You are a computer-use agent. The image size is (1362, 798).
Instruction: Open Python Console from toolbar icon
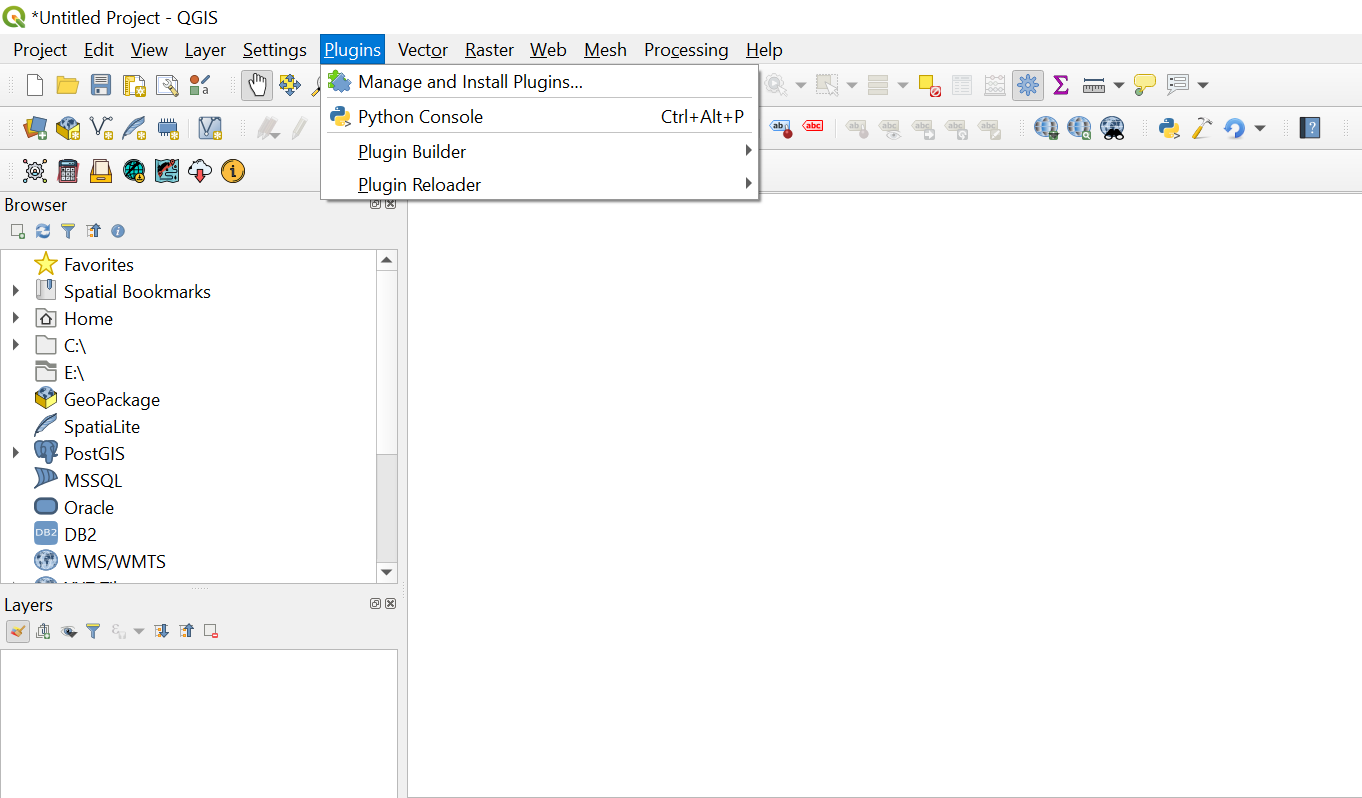[1169, 128]
